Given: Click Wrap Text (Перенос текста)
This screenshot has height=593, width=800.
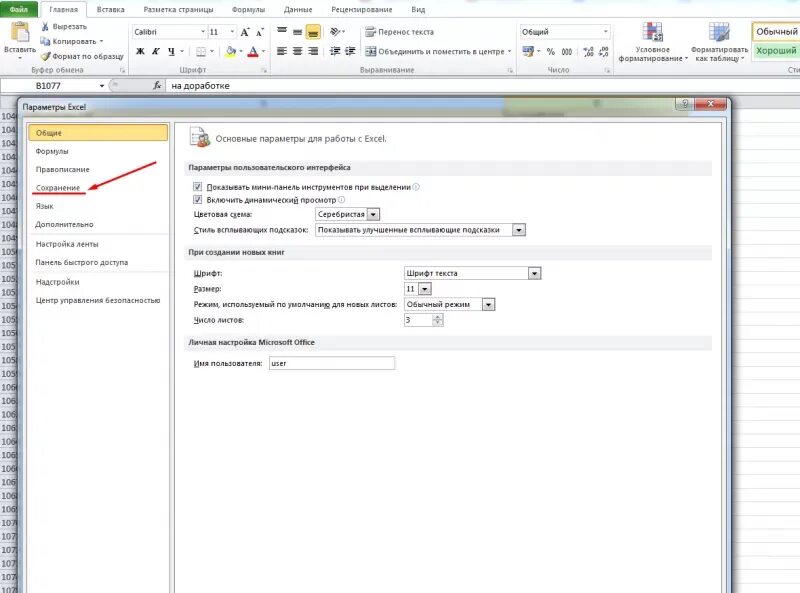Looking at the screenshot, I should point(399,32).
